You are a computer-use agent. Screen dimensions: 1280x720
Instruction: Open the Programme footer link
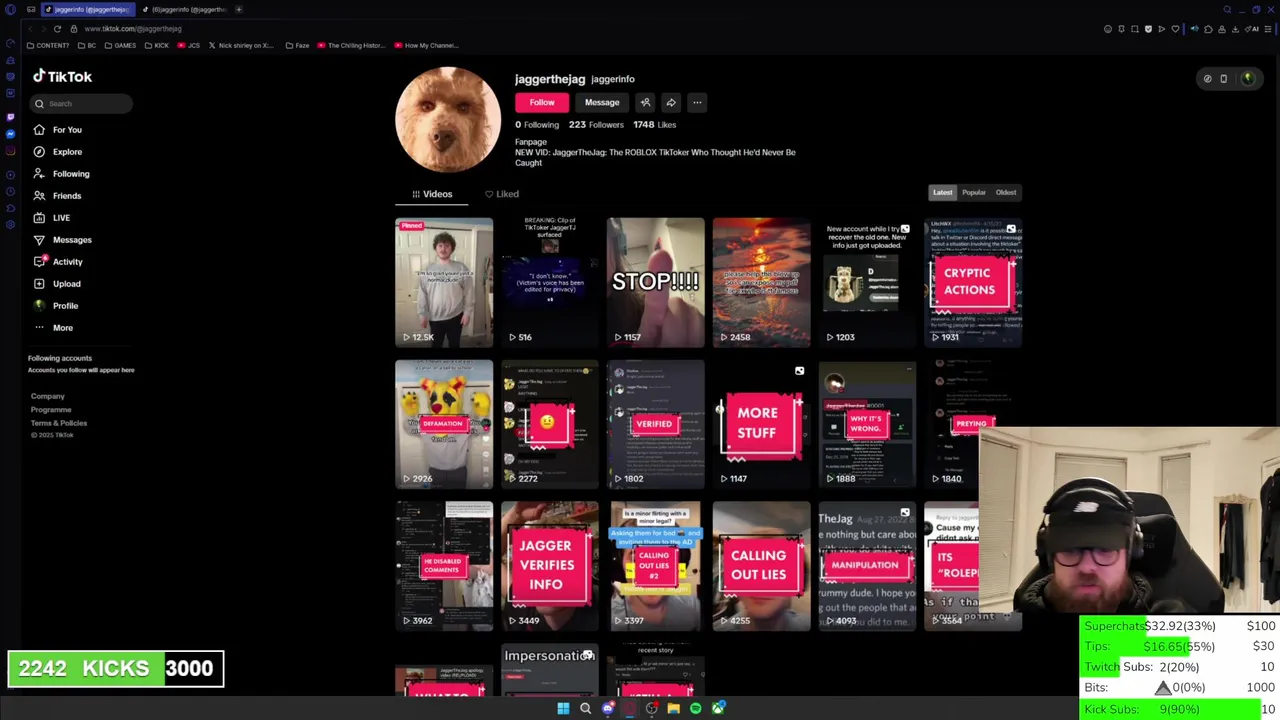coord(51,410)
